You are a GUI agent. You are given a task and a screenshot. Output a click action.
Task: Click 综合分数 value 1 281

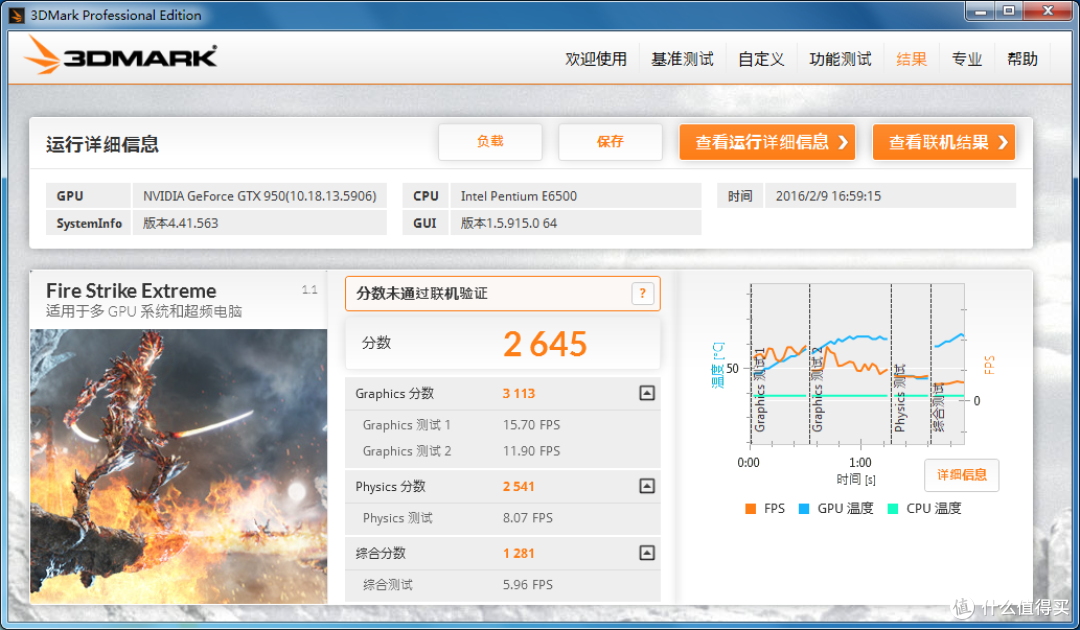(519, 554)
